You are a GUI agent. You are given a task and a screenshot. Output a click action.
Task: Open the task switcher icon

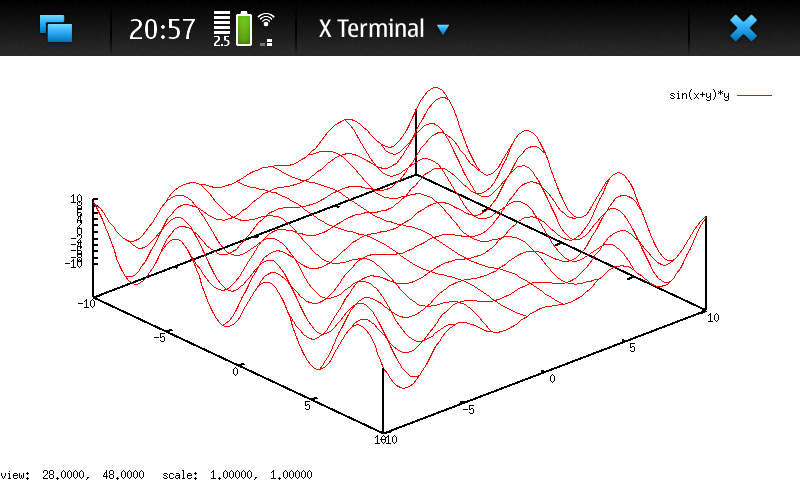coord(56,28)
